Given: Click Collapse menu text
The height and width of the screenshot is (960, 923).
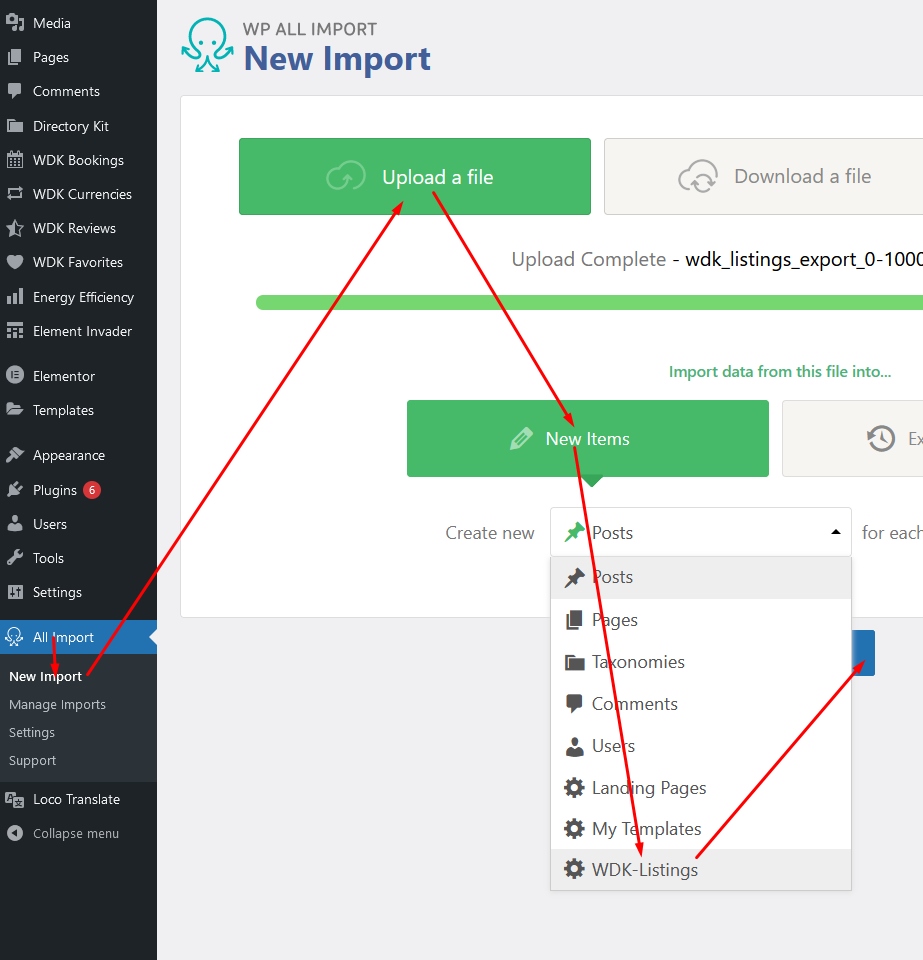Looking at the screenshot, I should pyautogui.click(x=76, y=833).
